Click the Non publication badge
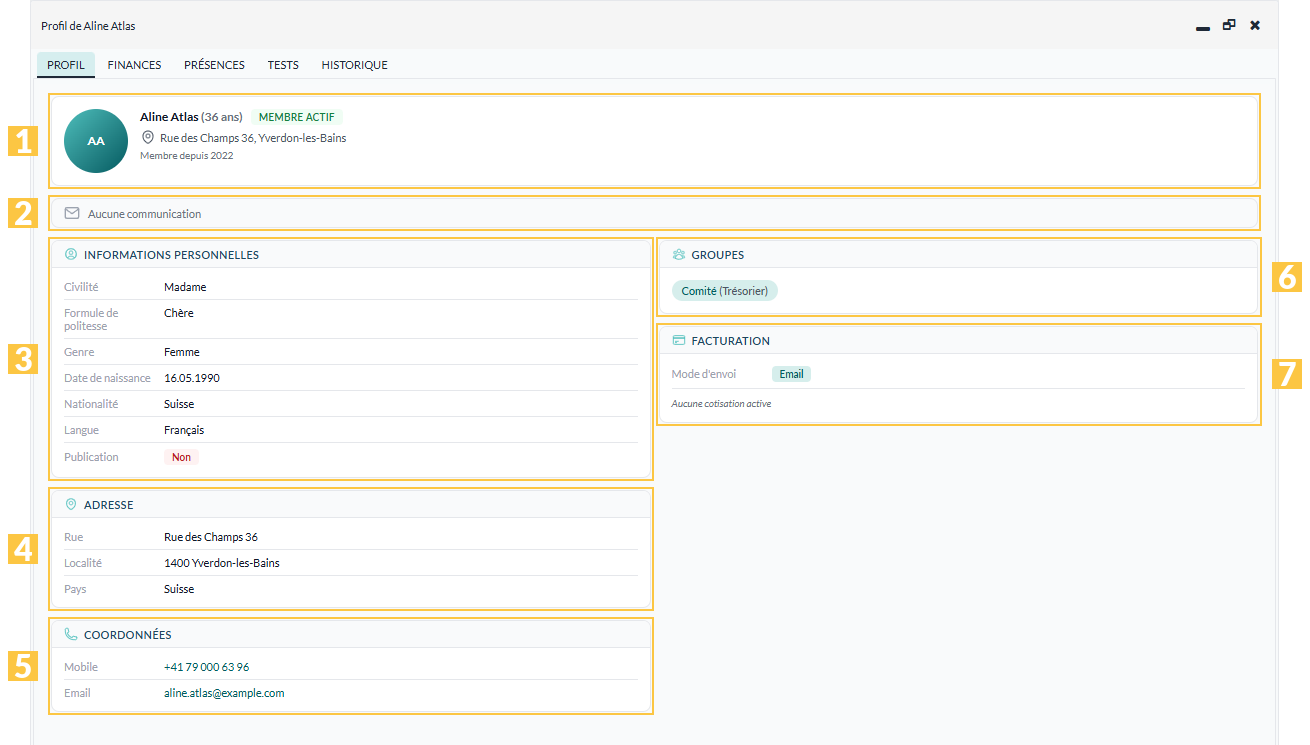This screenshot has height=745, width=1310. click(x=182, y=457)
